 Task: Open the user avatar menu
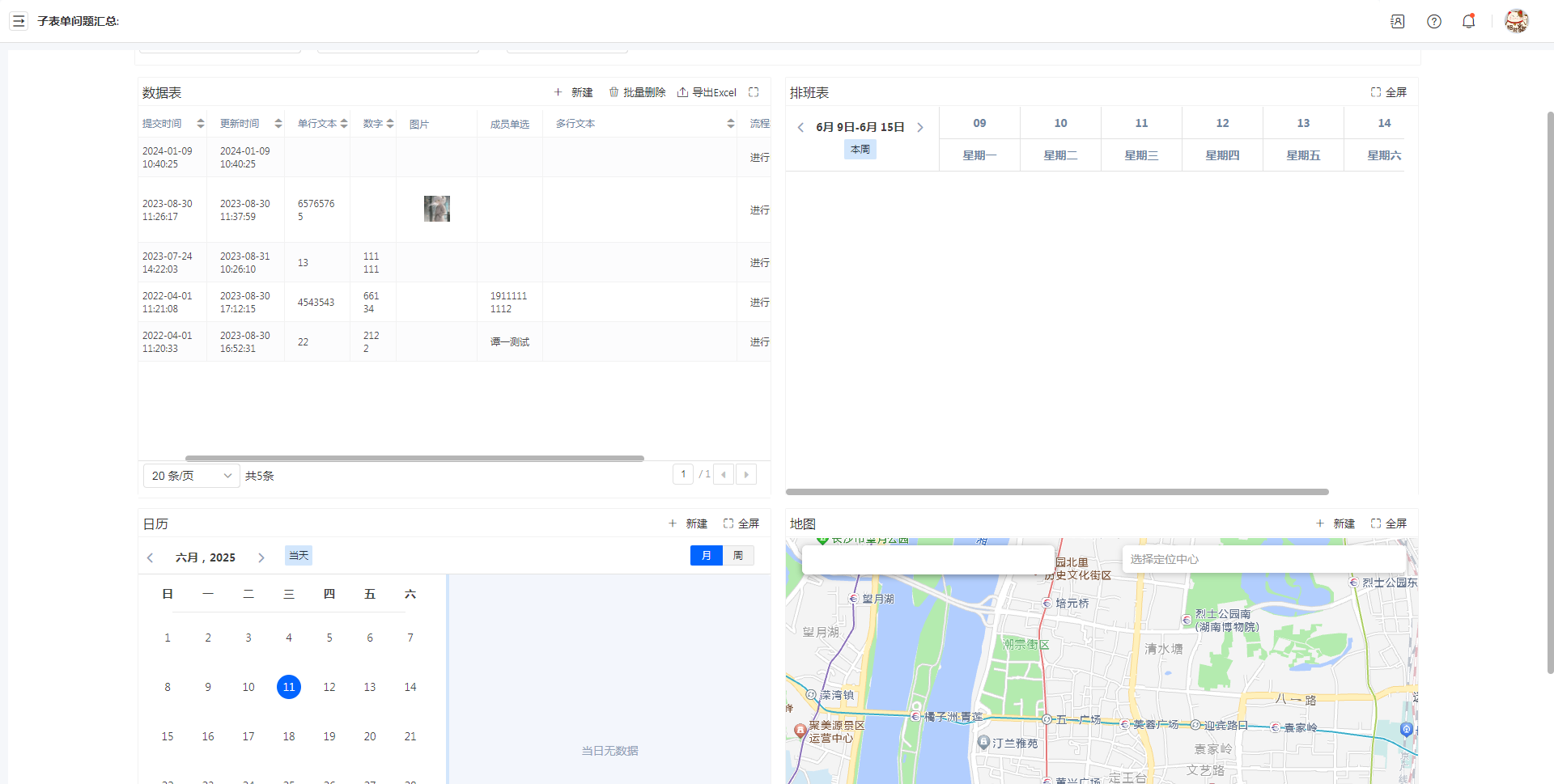[1515, 21]
